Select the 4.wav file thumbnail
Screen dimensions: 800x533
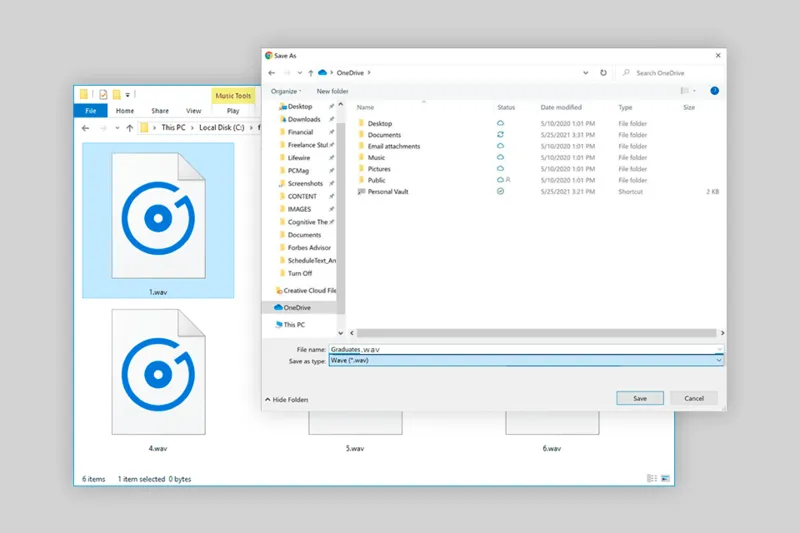pyautogui.click(x=158, y=380)
